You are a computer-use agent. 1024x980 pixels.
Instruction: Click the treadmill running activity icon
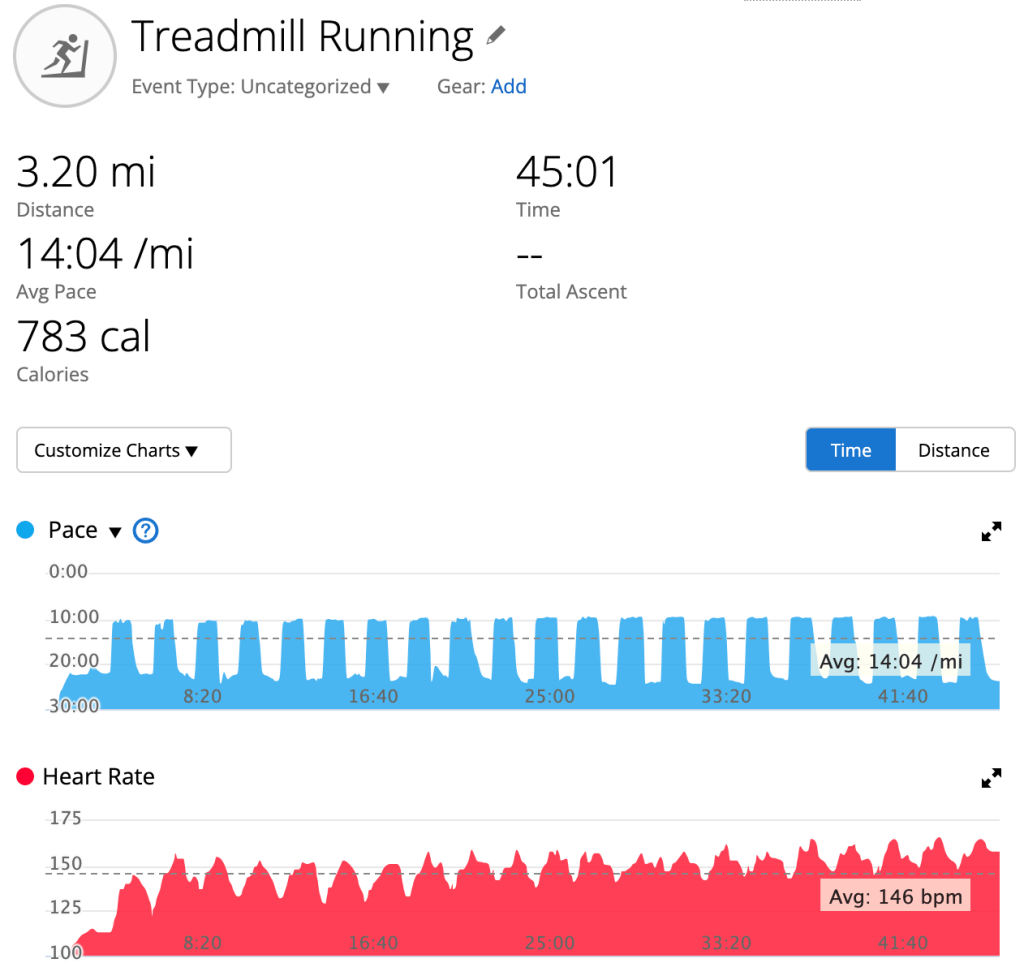pos(66,56)
